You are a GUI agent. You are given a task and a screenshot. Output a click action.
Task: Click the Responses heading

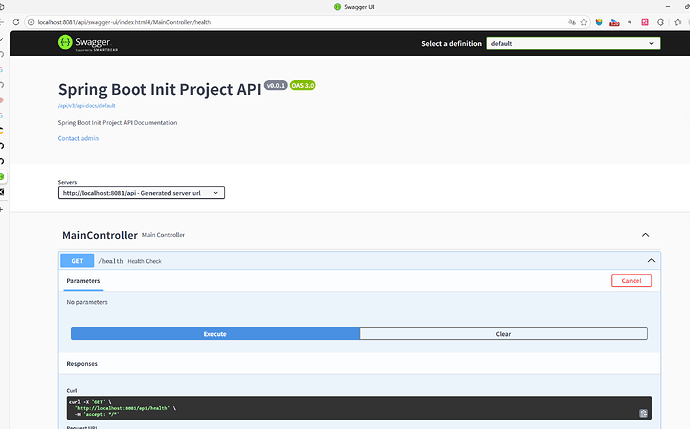tap(82, 363)
